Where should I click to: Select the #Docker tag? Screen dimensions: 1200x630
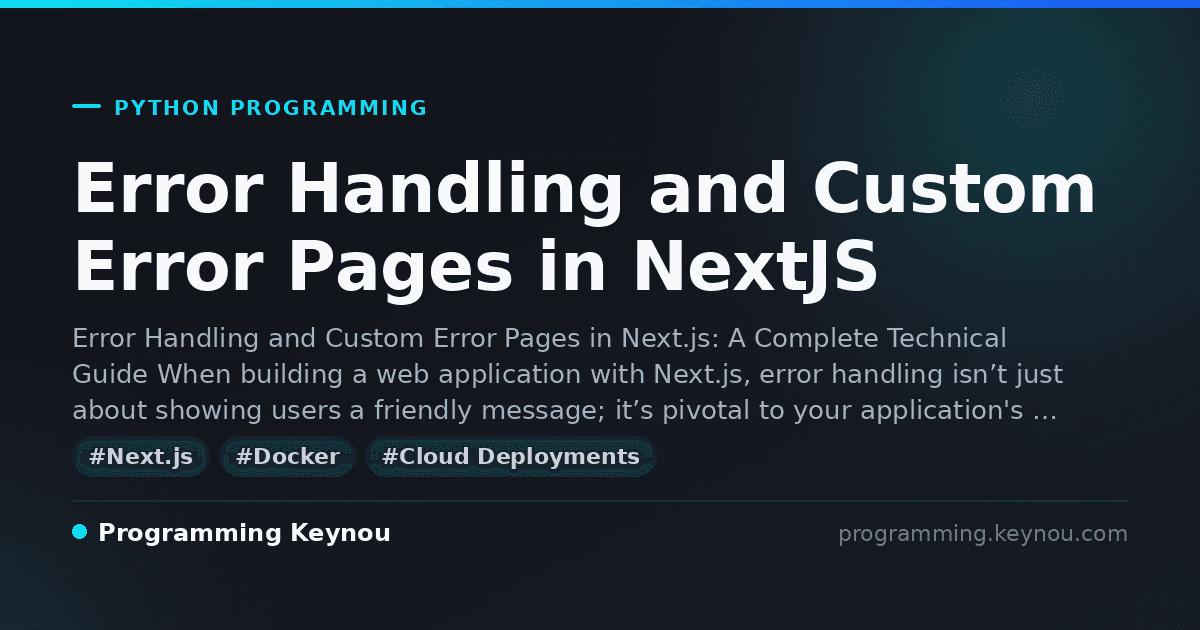287,457
